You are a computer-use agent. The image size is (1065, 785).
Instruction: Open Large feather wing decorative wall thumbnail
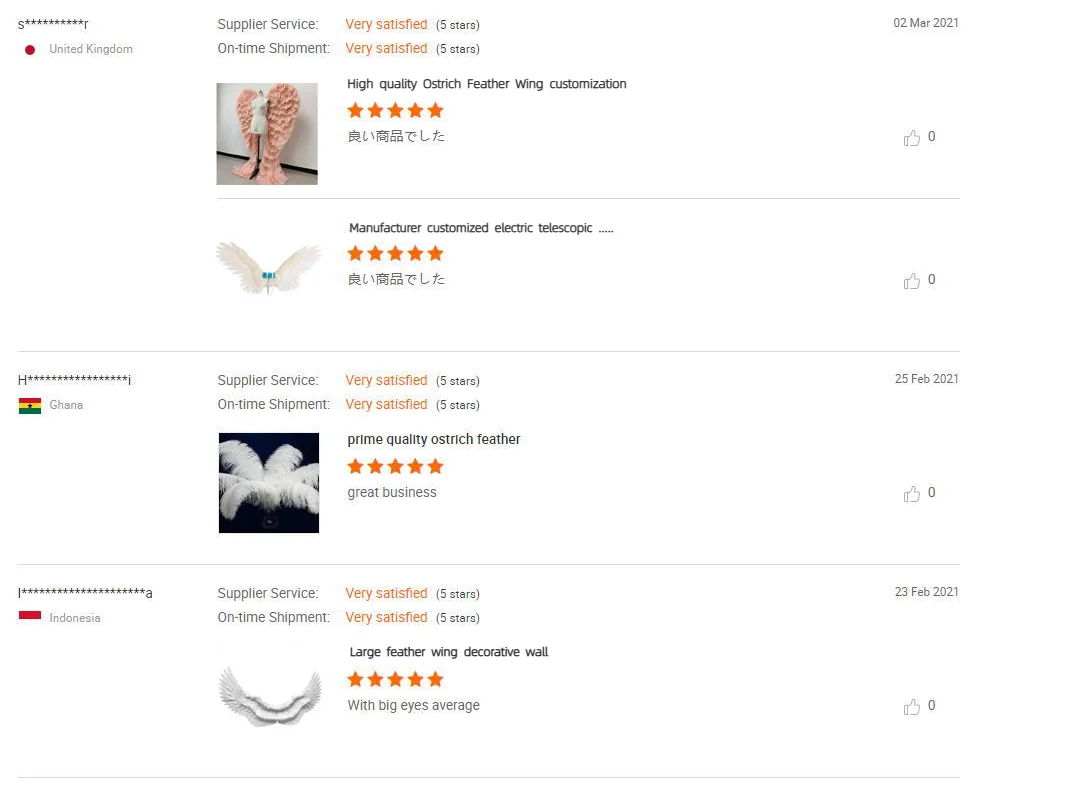coord(270,695)
